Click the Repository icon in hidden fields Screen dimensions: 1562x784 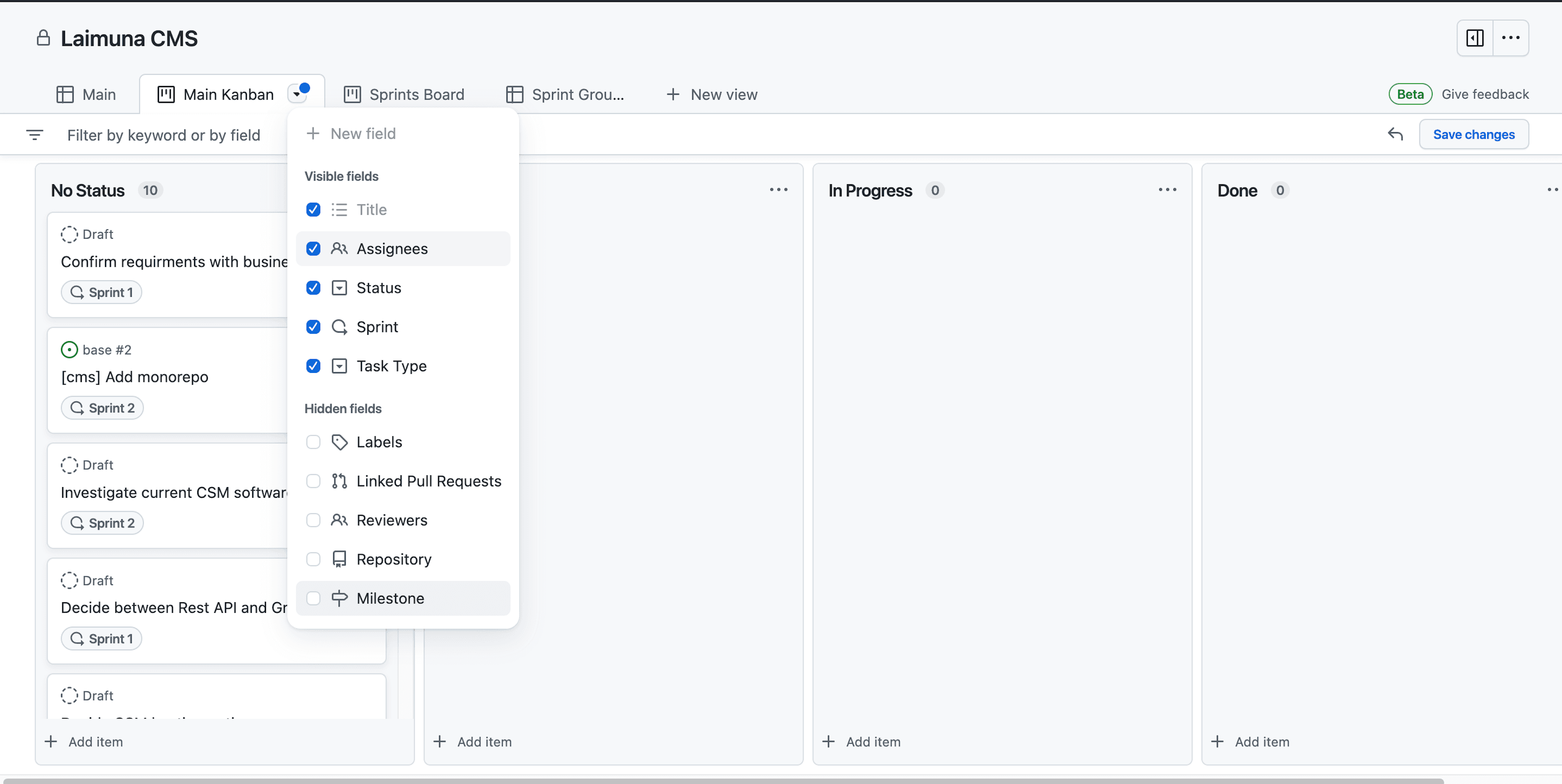[x=339, y=558]
